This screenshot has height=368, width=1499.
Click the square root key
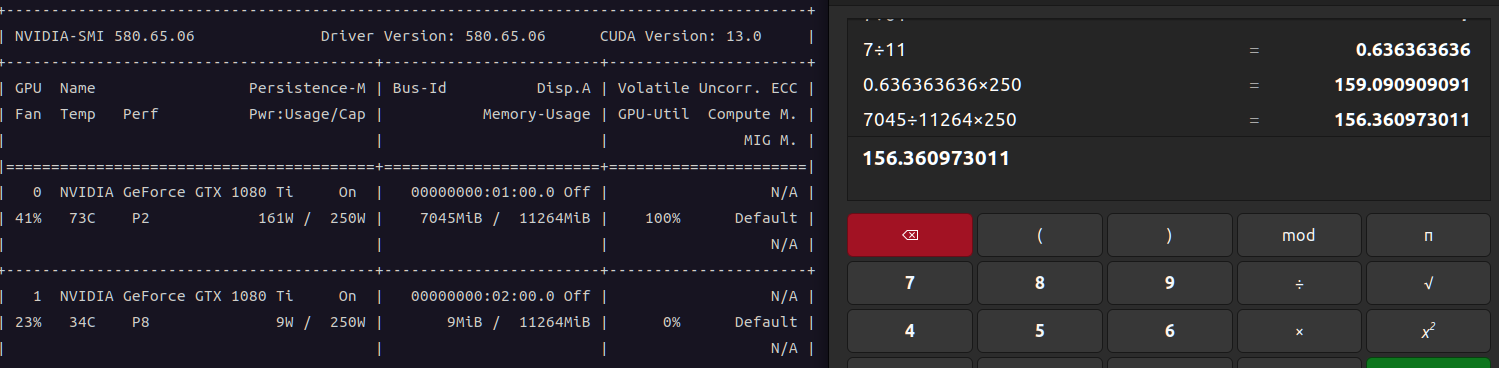click(x=1428, y=283)
